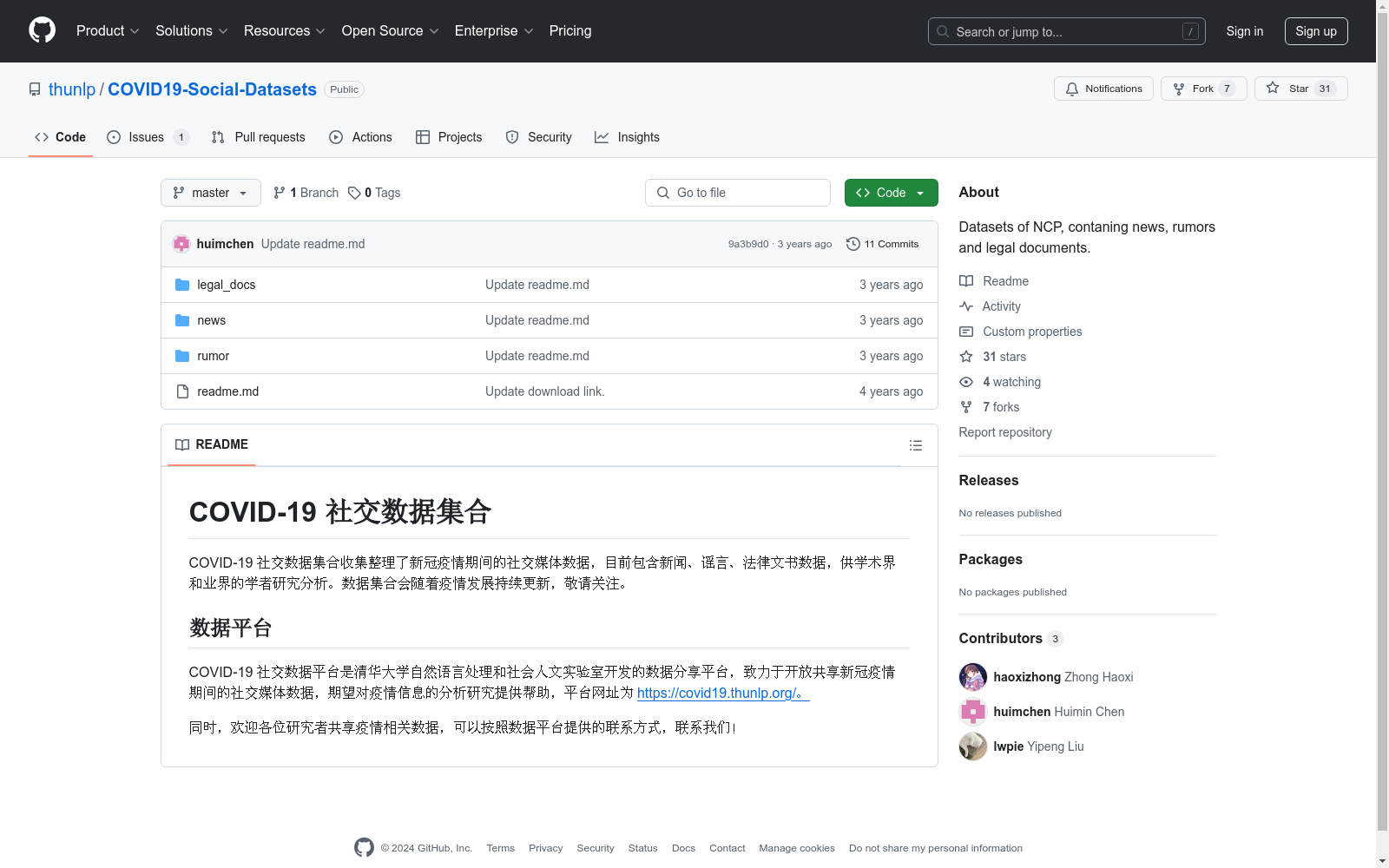
Task: Open the Insights tab
Action: click(628, 137)
